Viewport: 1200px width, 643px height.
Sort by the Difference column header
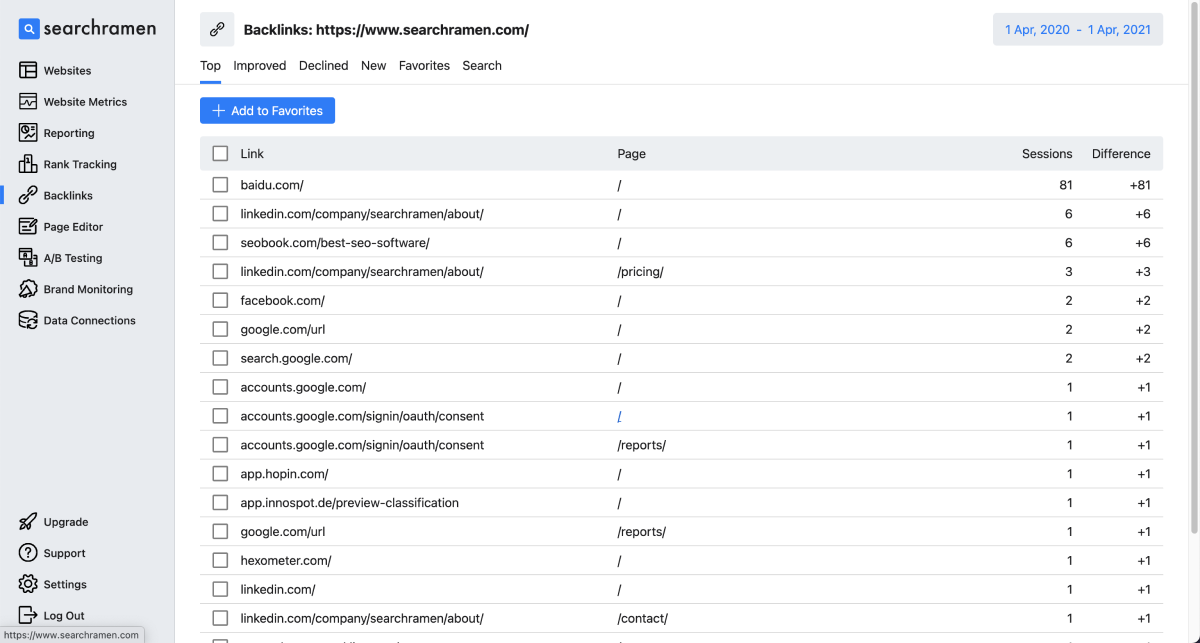(1121, 154)
